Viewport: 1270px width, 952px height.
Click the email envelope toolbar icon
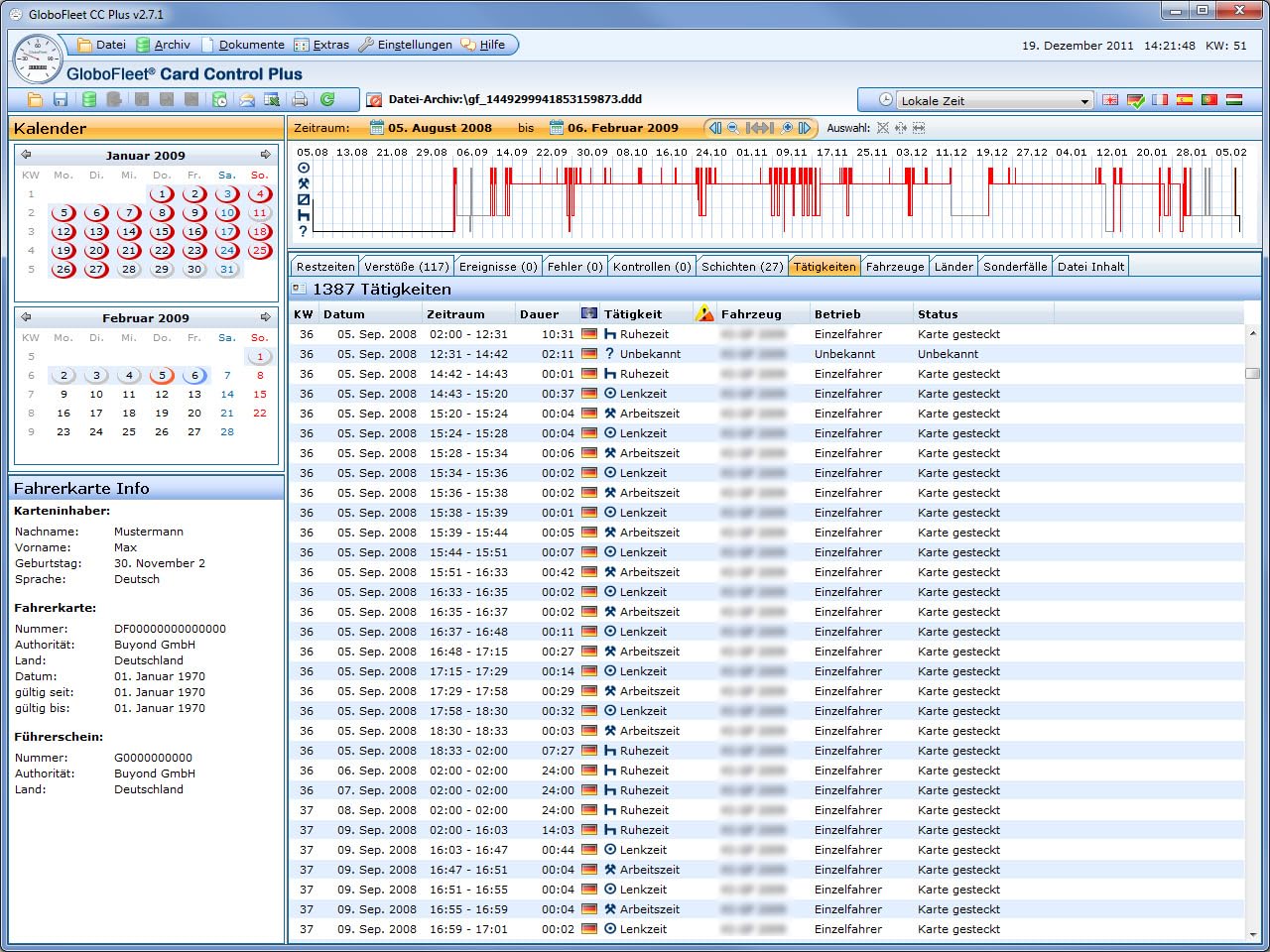click(x=246, y=99)
